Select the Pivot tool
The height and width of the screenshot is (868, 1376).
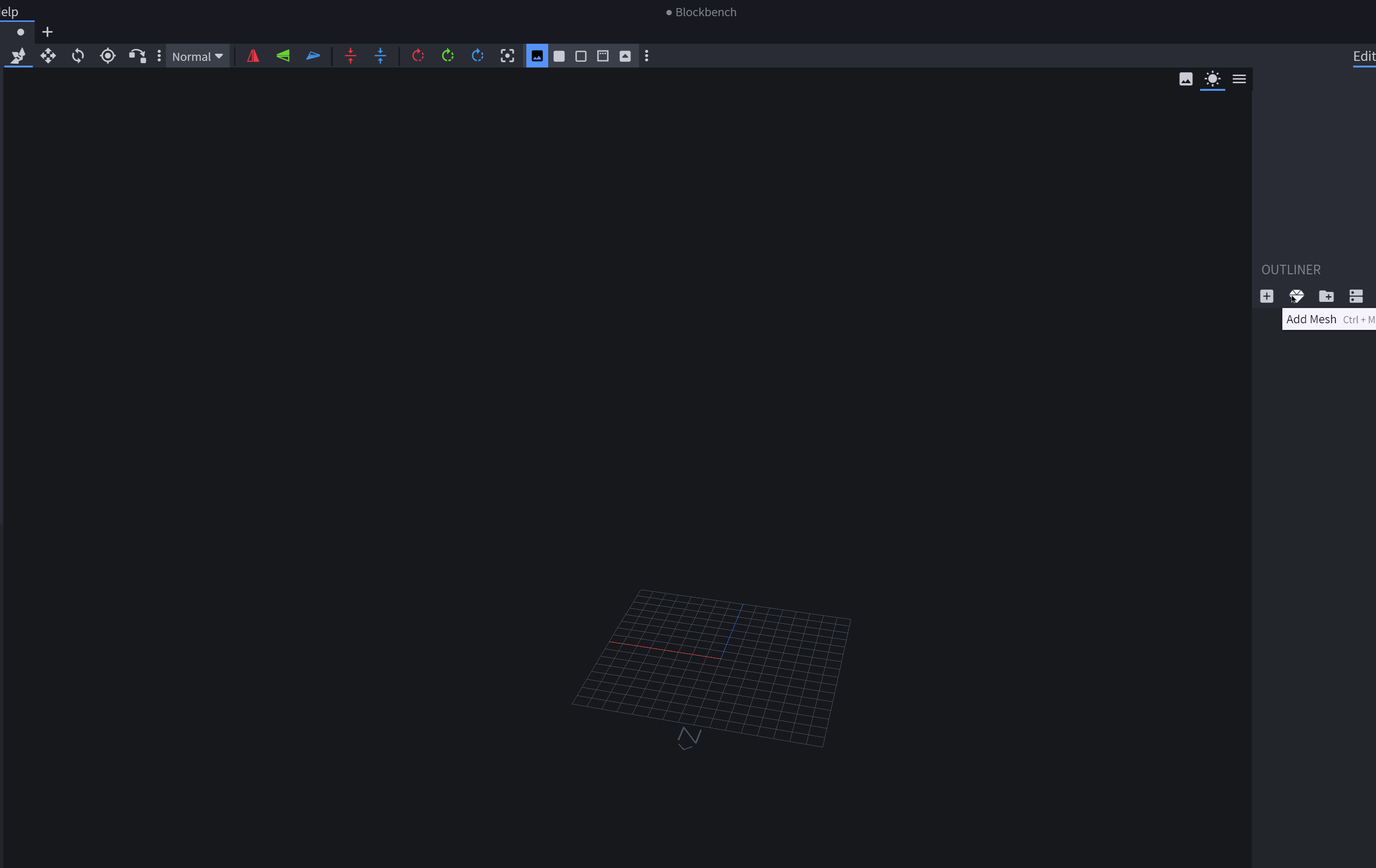(107, 56)
